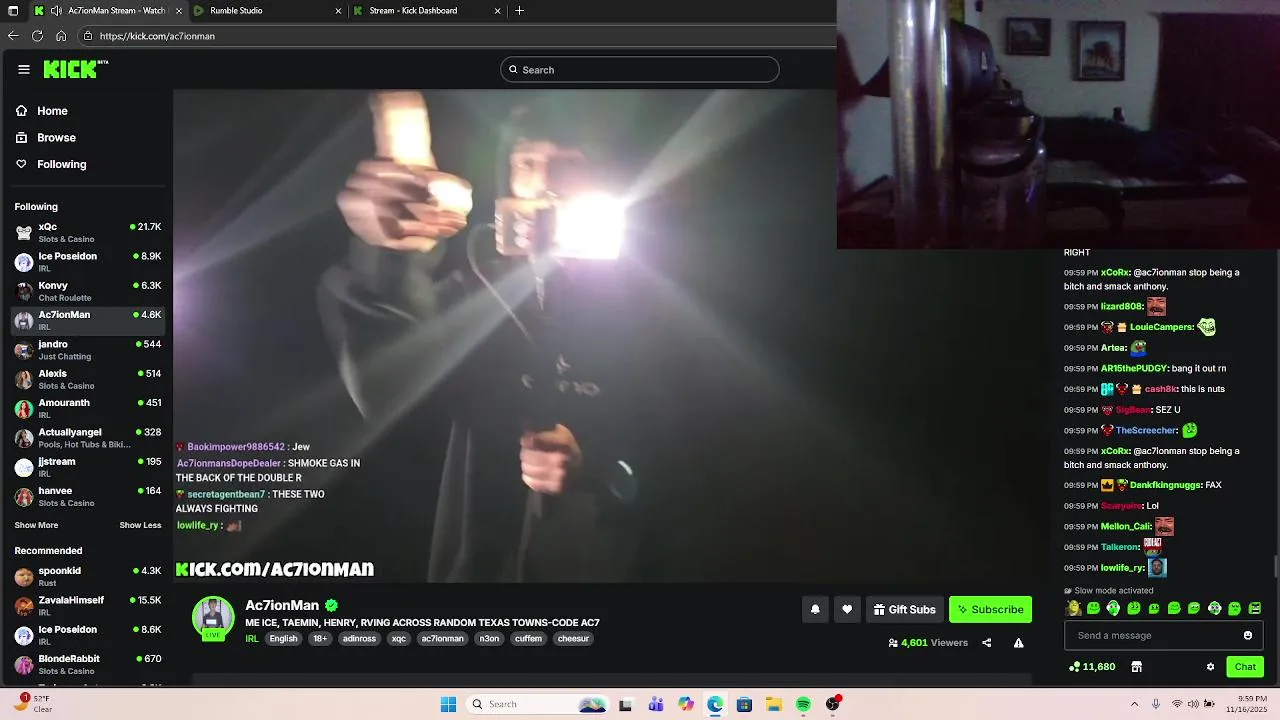Open the channel points shop icon

coord(1136,667)
